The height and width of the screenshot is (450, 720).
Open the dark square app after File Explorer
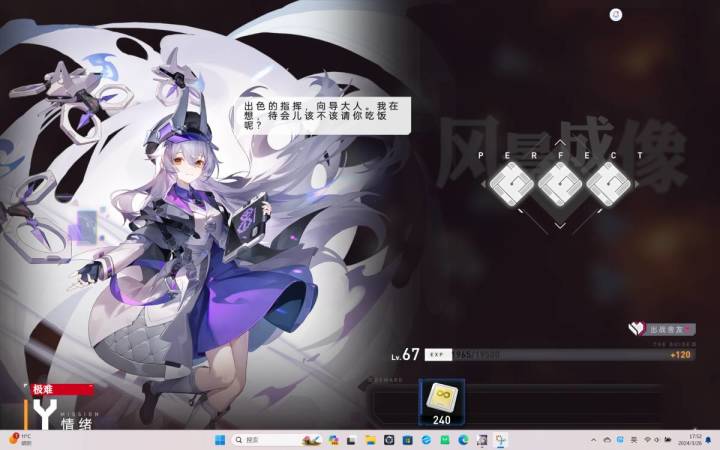[x=389, y=440]
